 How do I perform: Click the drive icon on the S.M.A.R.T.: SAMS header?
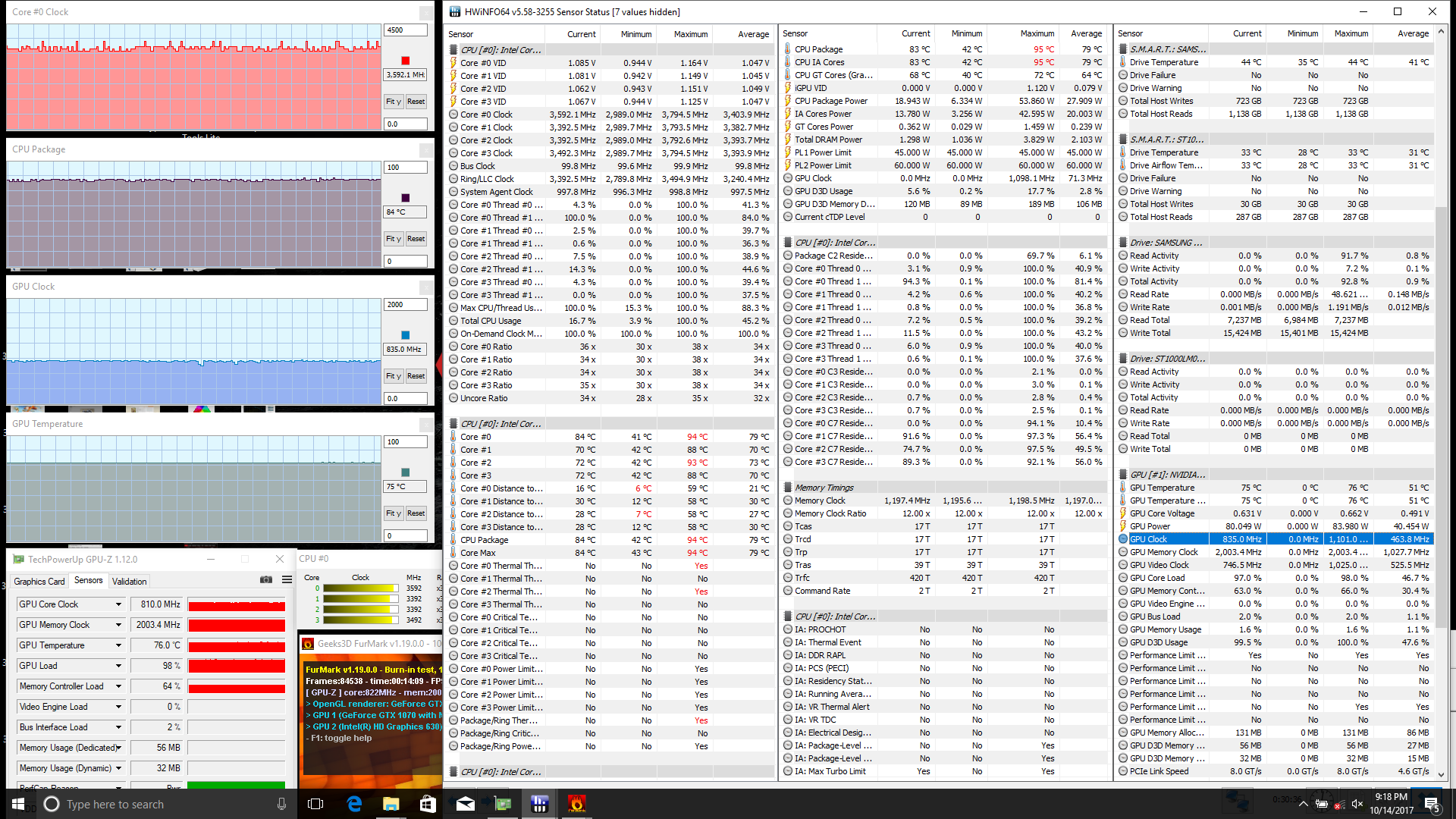click(x=1123, y=49)
